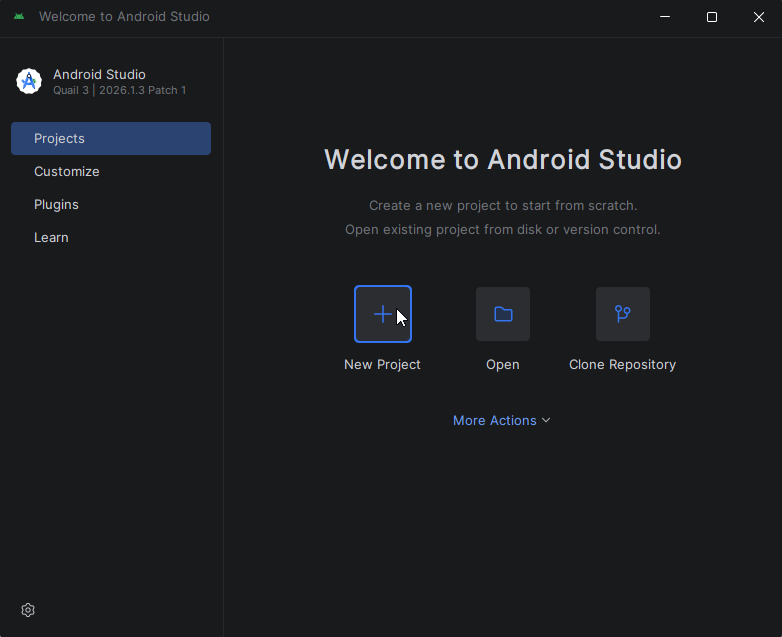Select the Projects tab
Image resolution: width=782 pixels, height=637 pixels.
pos(111,138)
